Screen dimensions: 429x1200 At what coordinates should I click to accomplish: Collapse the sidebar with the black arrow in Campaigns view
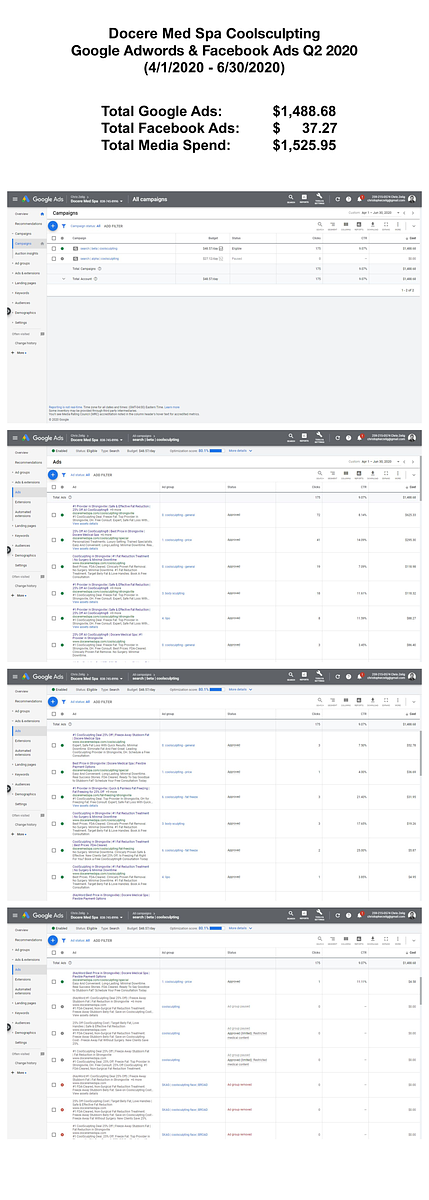pos(8,312)
